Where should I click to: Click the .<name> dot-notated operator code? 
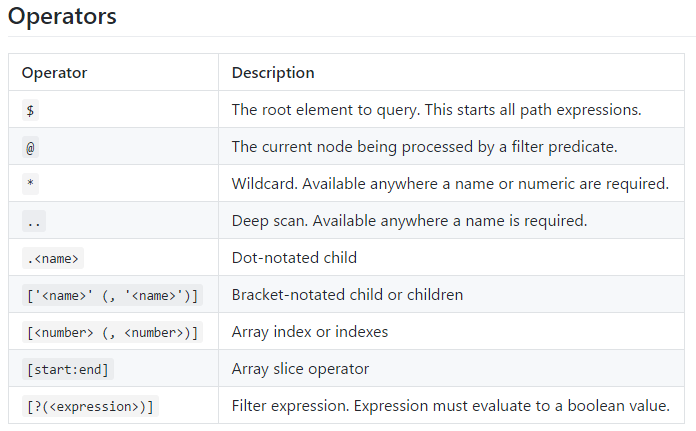pos(51,258)
